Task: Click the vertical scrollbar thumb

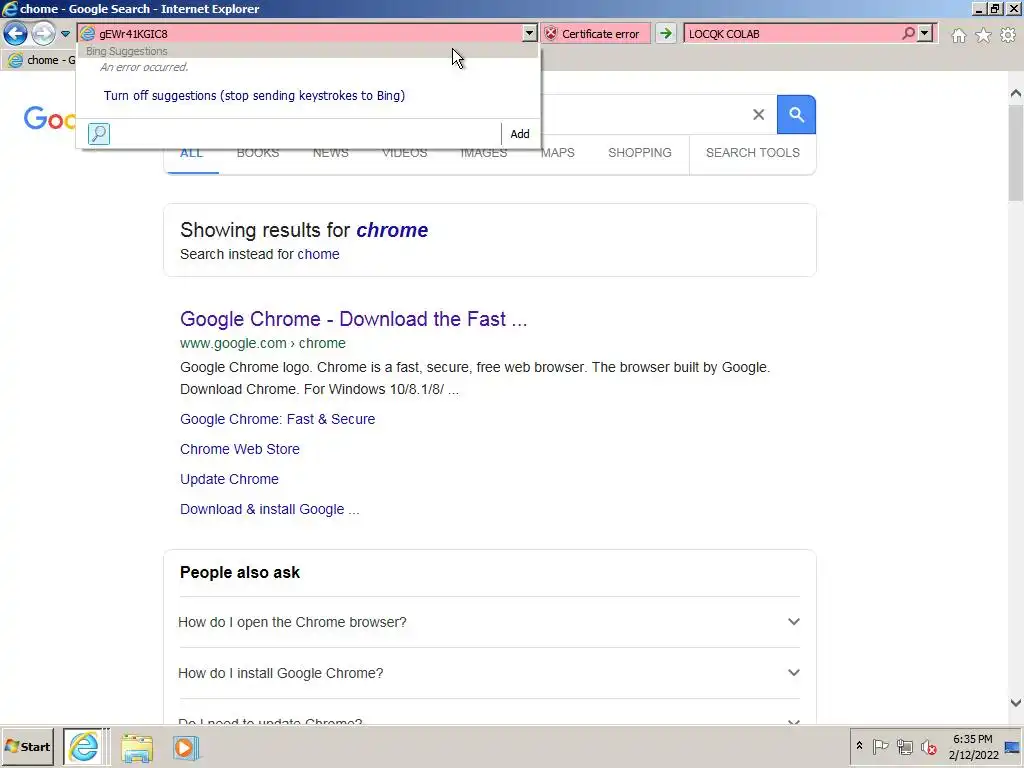Action: pos(1016,153)
